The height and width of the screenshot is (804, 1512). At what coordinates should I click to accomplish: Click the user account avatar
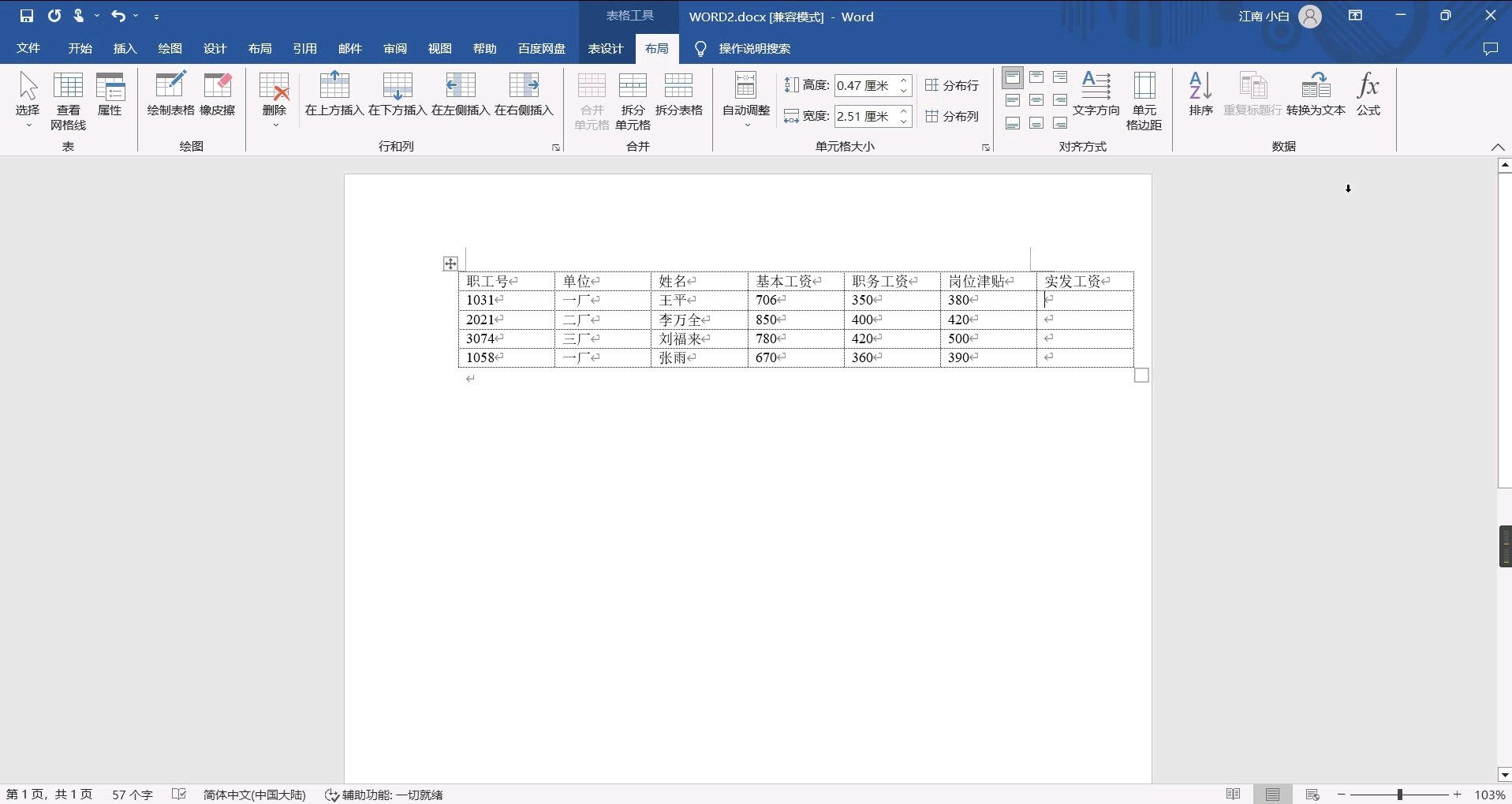tap(1310, 17)
